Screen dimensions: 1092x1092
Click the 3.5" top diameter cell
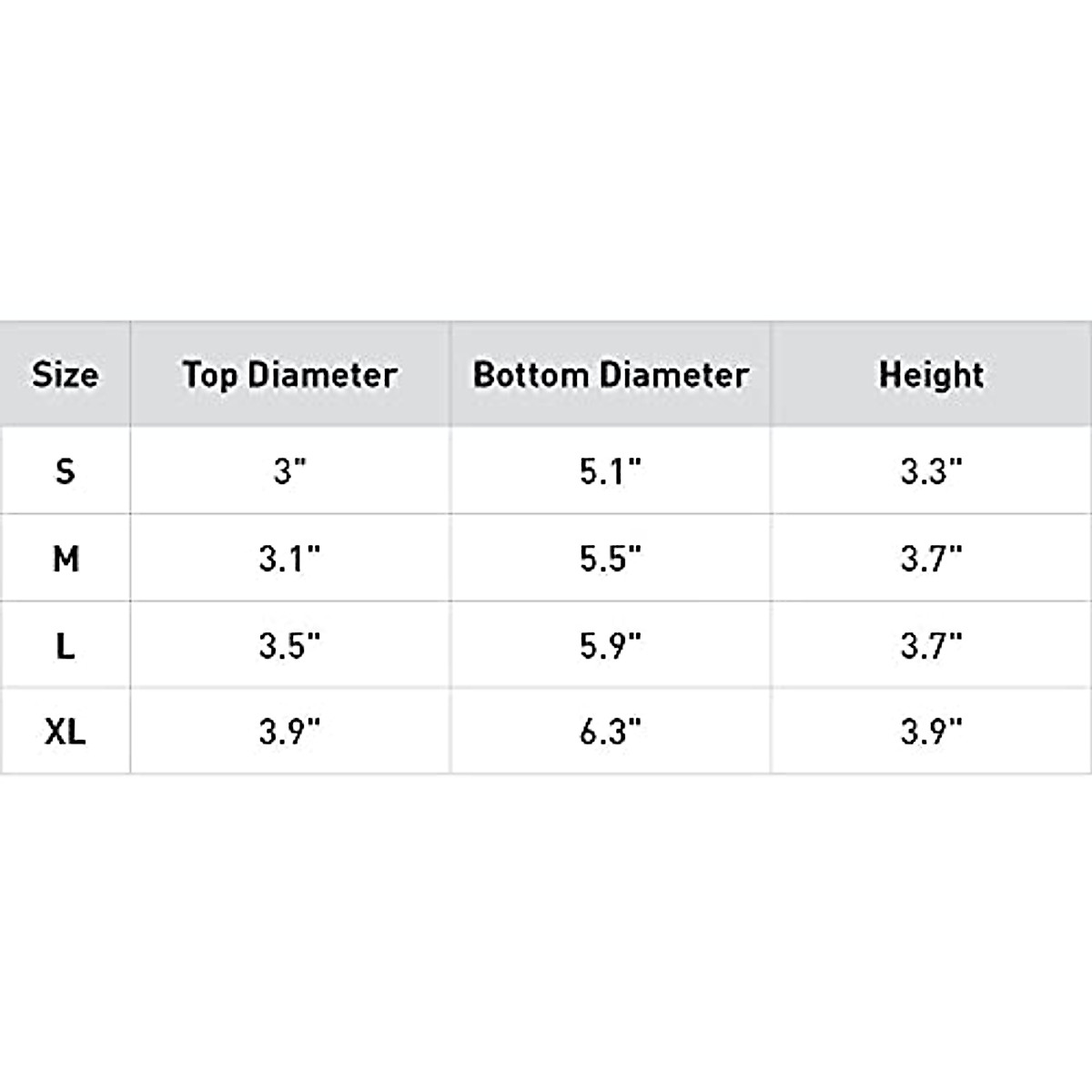289,645
